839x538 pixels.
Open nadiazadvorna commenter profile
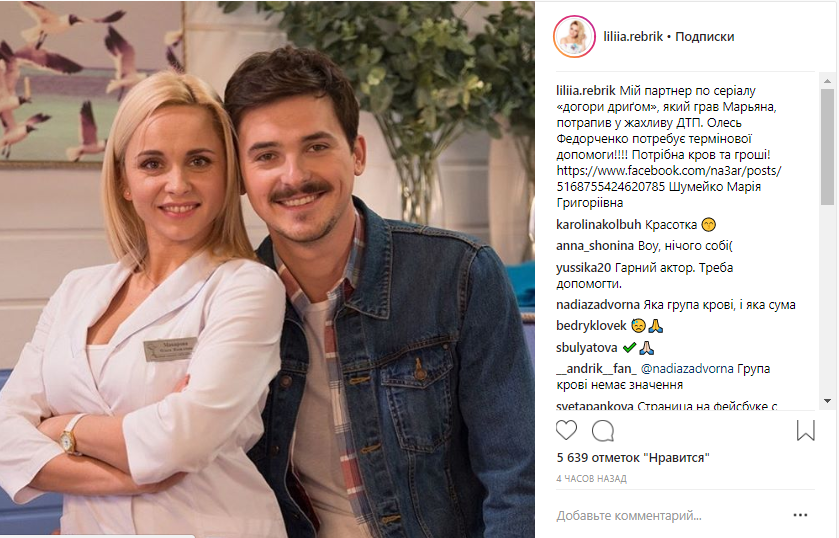click(598, 305)
